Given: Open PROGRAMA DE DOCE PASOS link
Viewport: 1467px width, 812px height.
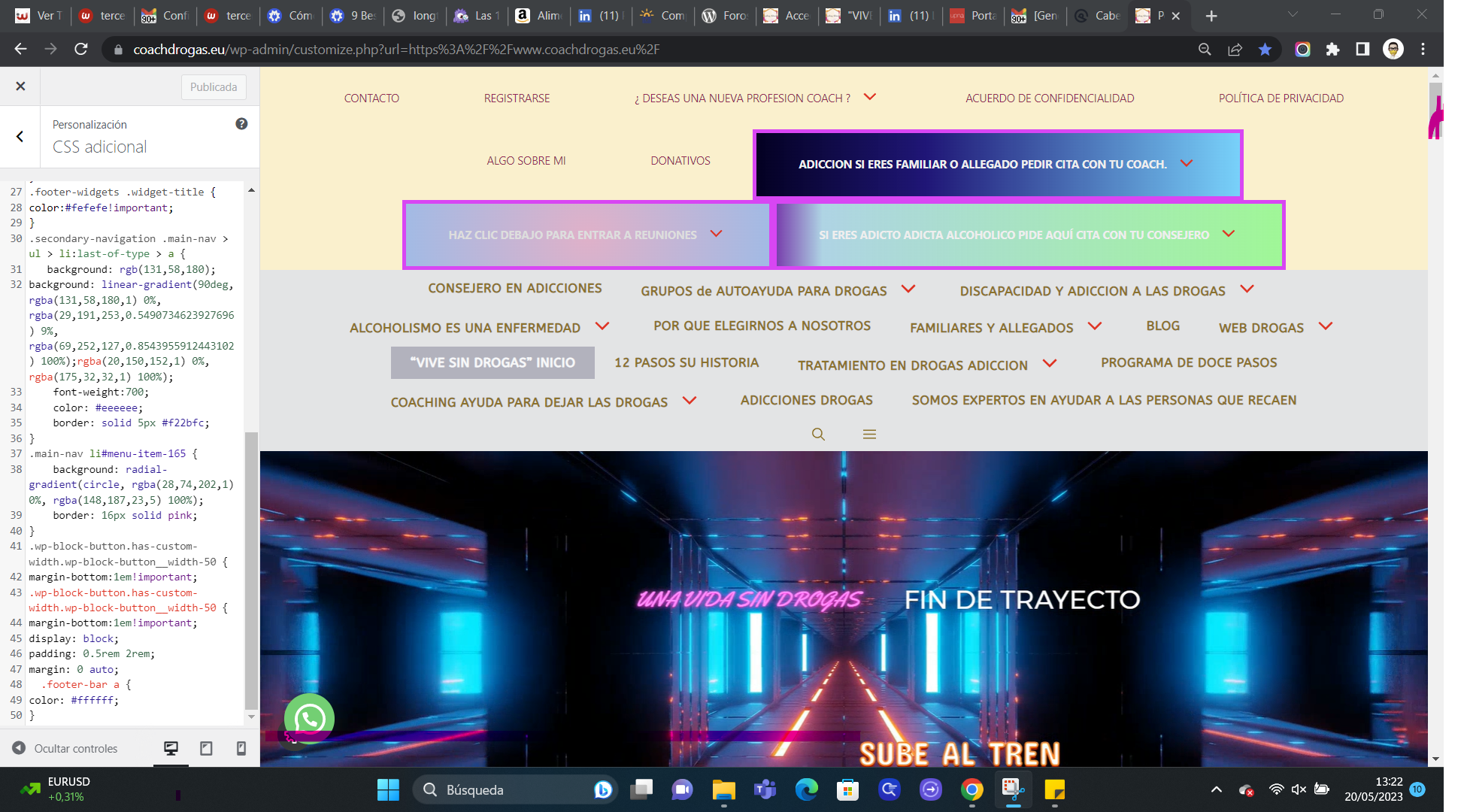Looking at the screenshot, I should point(1189,363).
